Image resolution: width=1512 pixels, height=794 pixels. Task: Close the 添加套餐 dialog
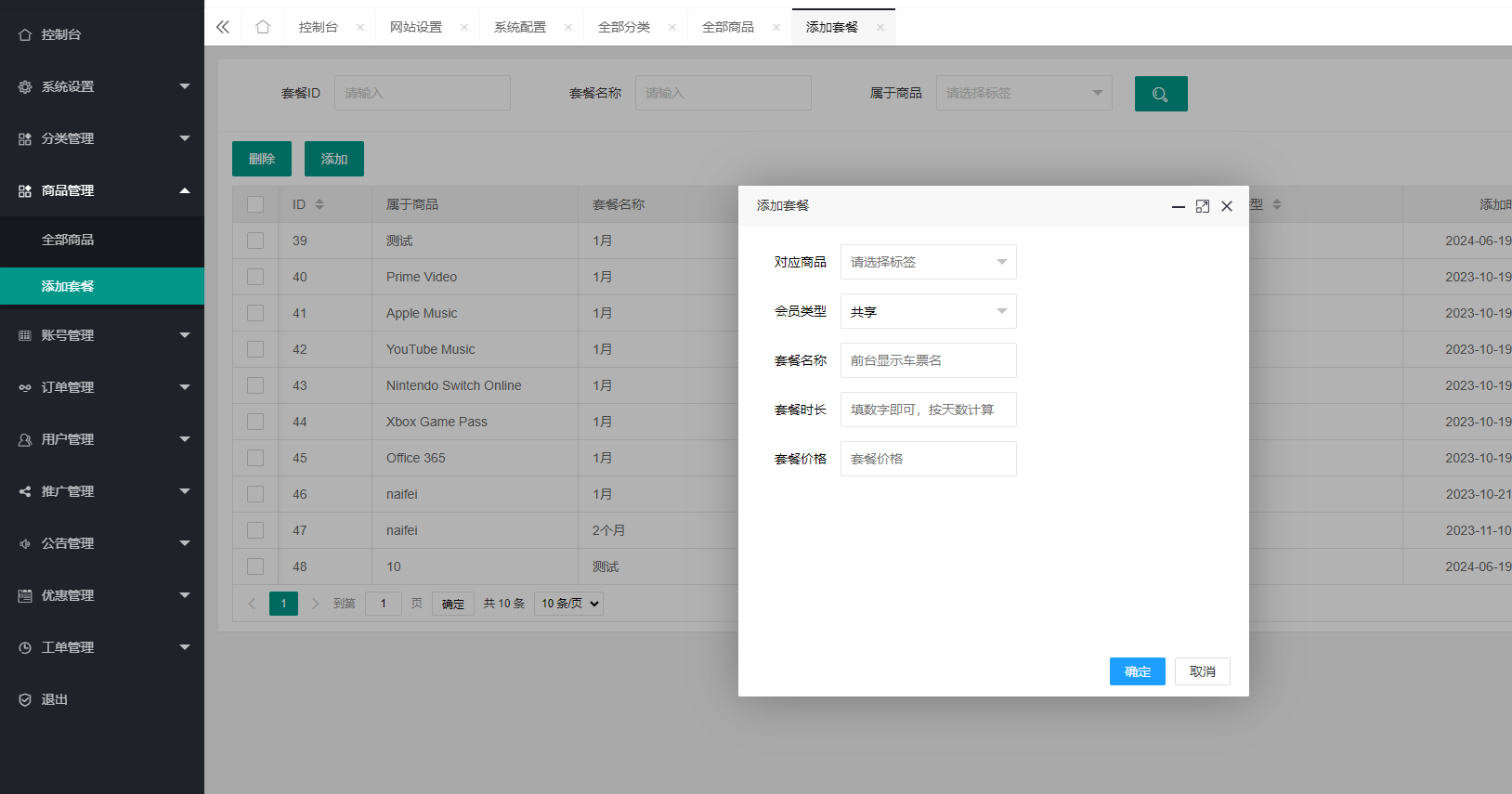1227,206
